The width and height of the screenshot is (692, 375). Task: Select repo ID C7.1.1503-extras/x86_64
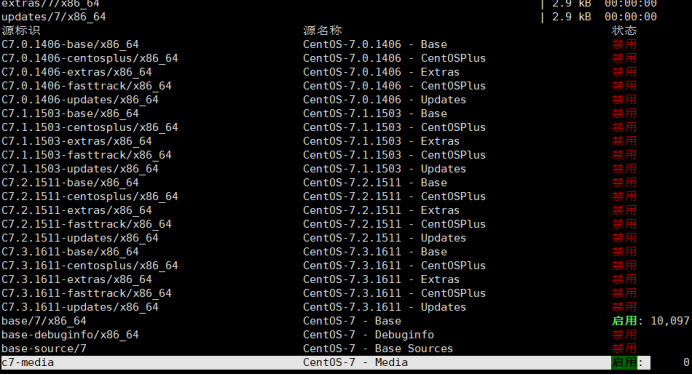[76, 141]
